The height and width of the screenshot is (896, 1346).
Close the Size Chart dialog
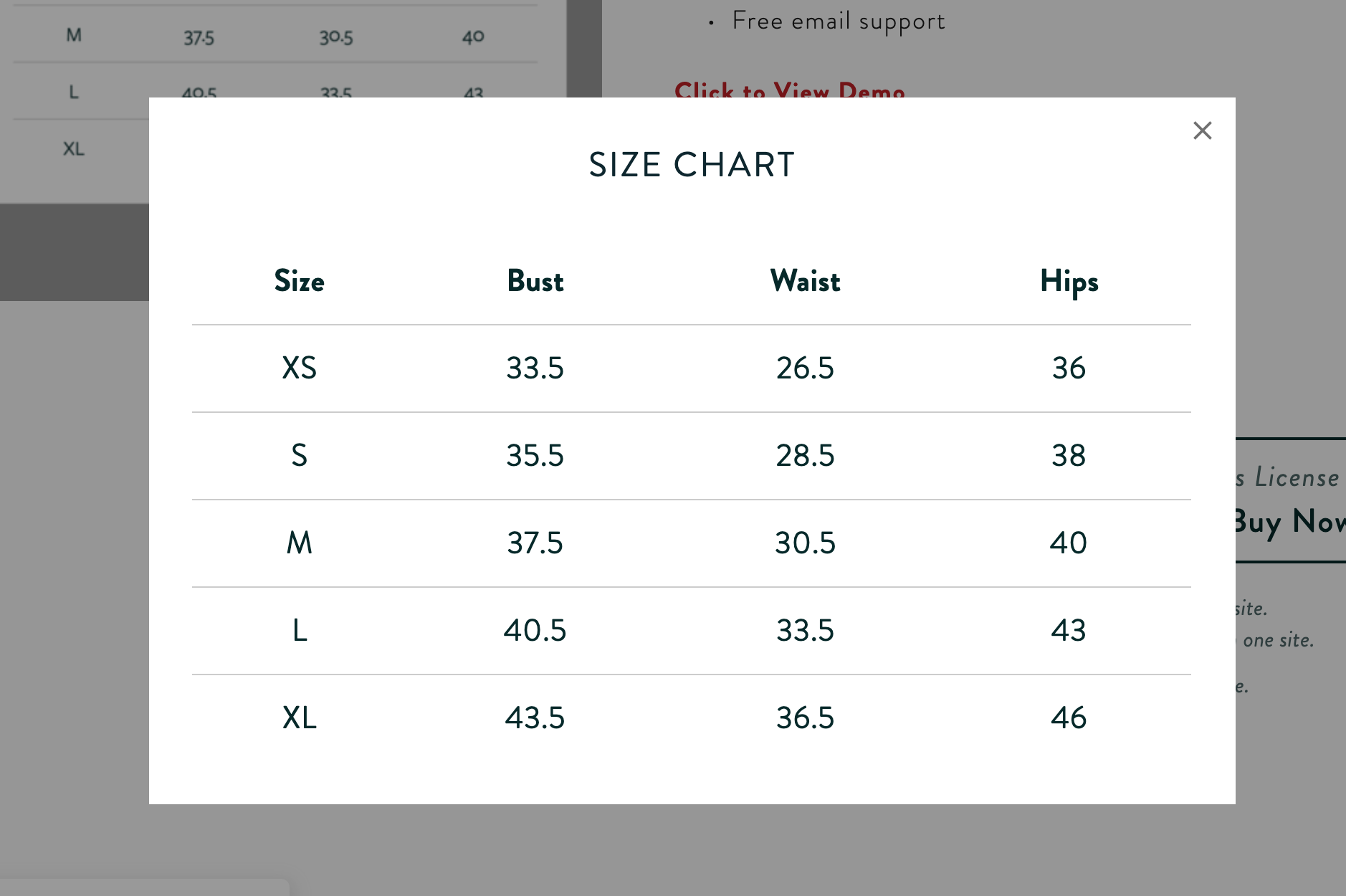tap(1203, 130)
